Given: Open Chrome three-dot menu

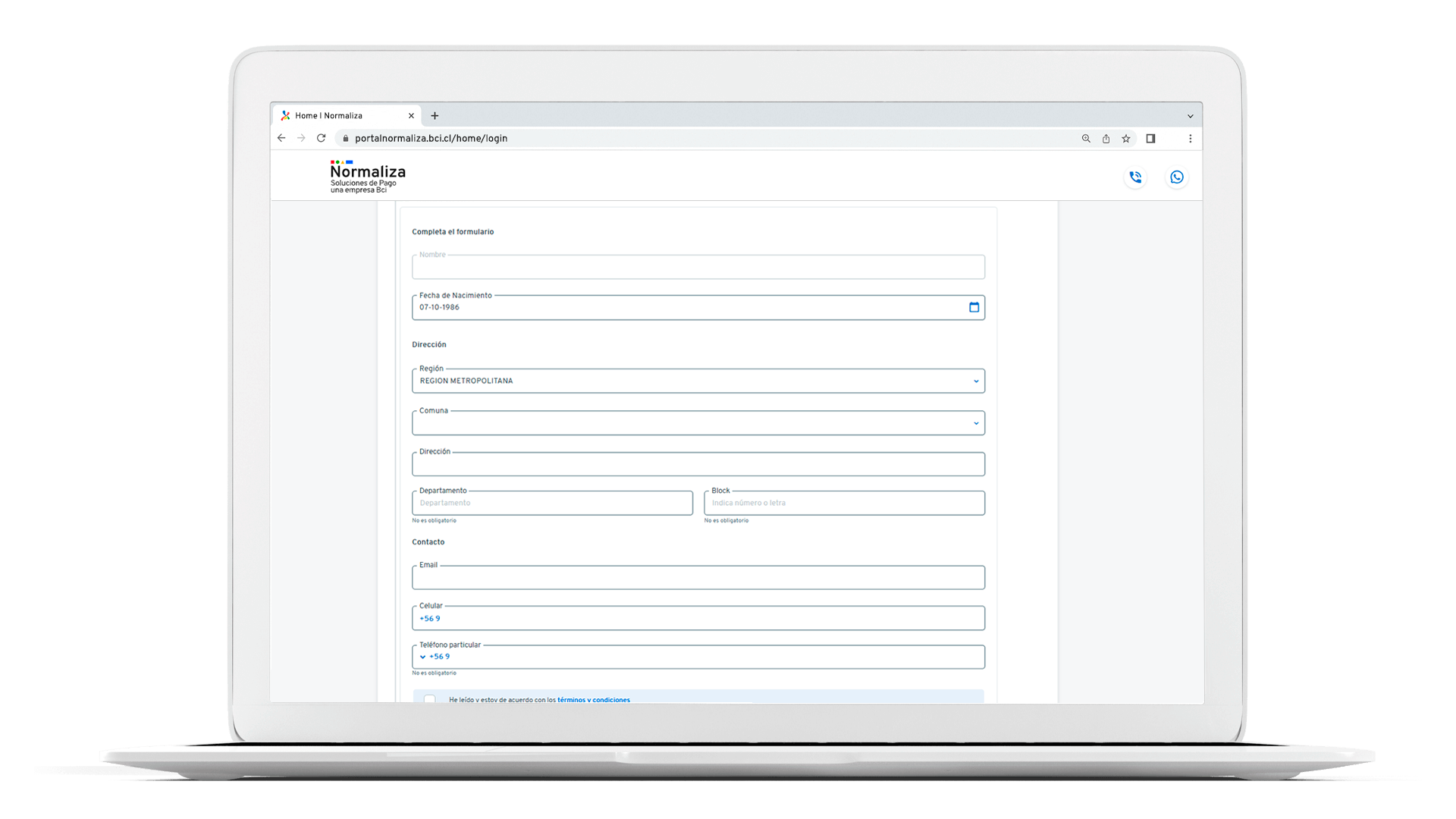Looking at the screenshot, I should tap(1190, 139).
